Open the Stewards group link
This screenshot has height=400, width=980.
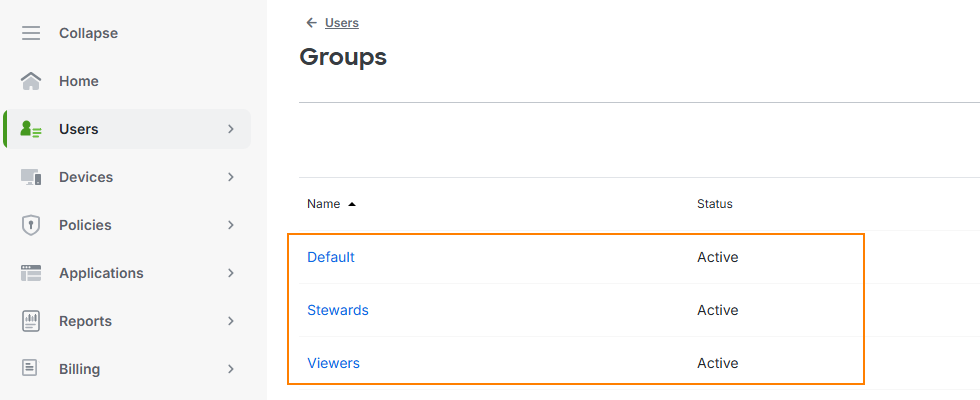338,310
